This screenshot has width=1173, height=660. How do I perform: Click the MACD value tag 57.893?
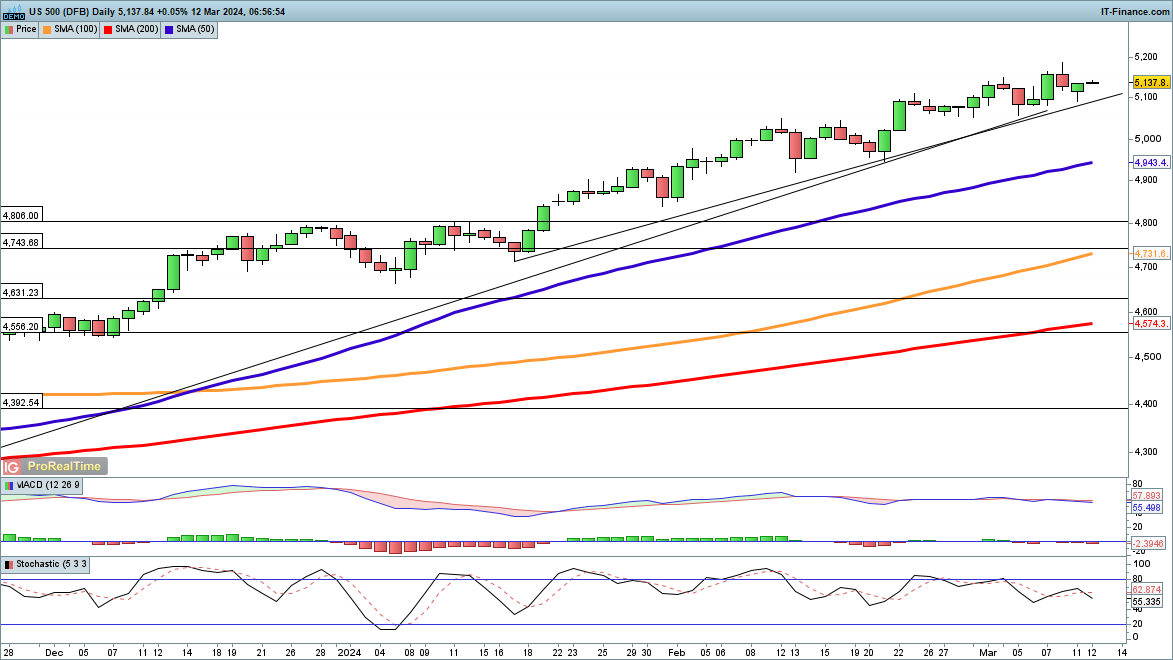coord(1147,496)
